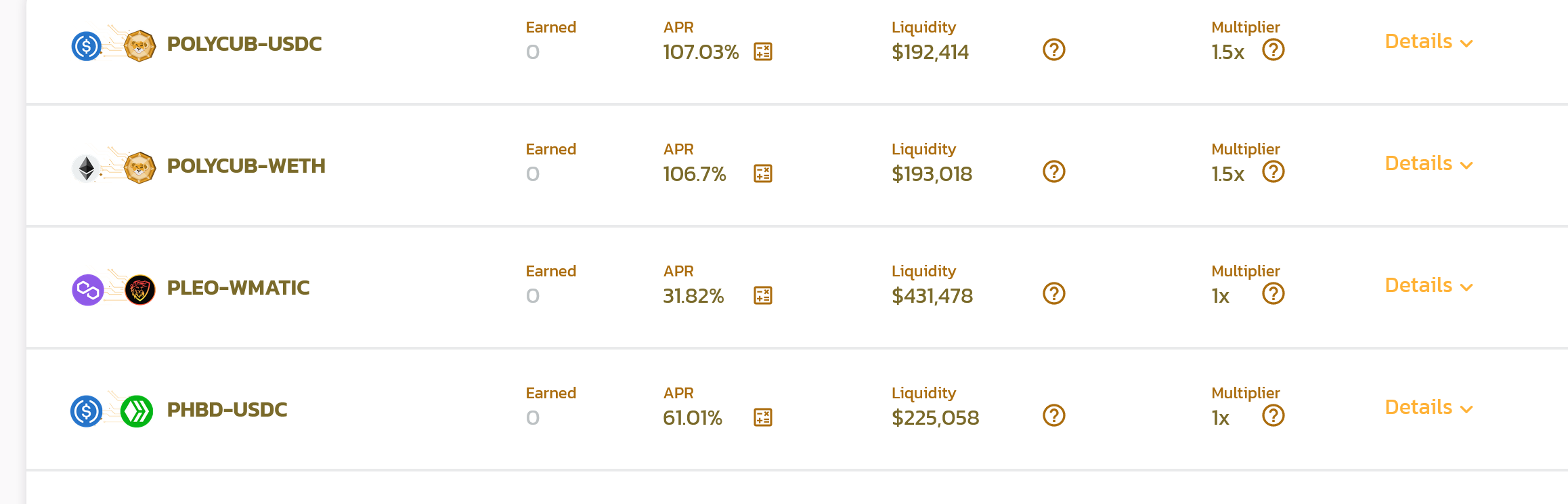The width and height of the screenshot is (1568, 504).
Task: Expand Details for PLEO-WMATIC farm
Action: tap(1429, 285)
